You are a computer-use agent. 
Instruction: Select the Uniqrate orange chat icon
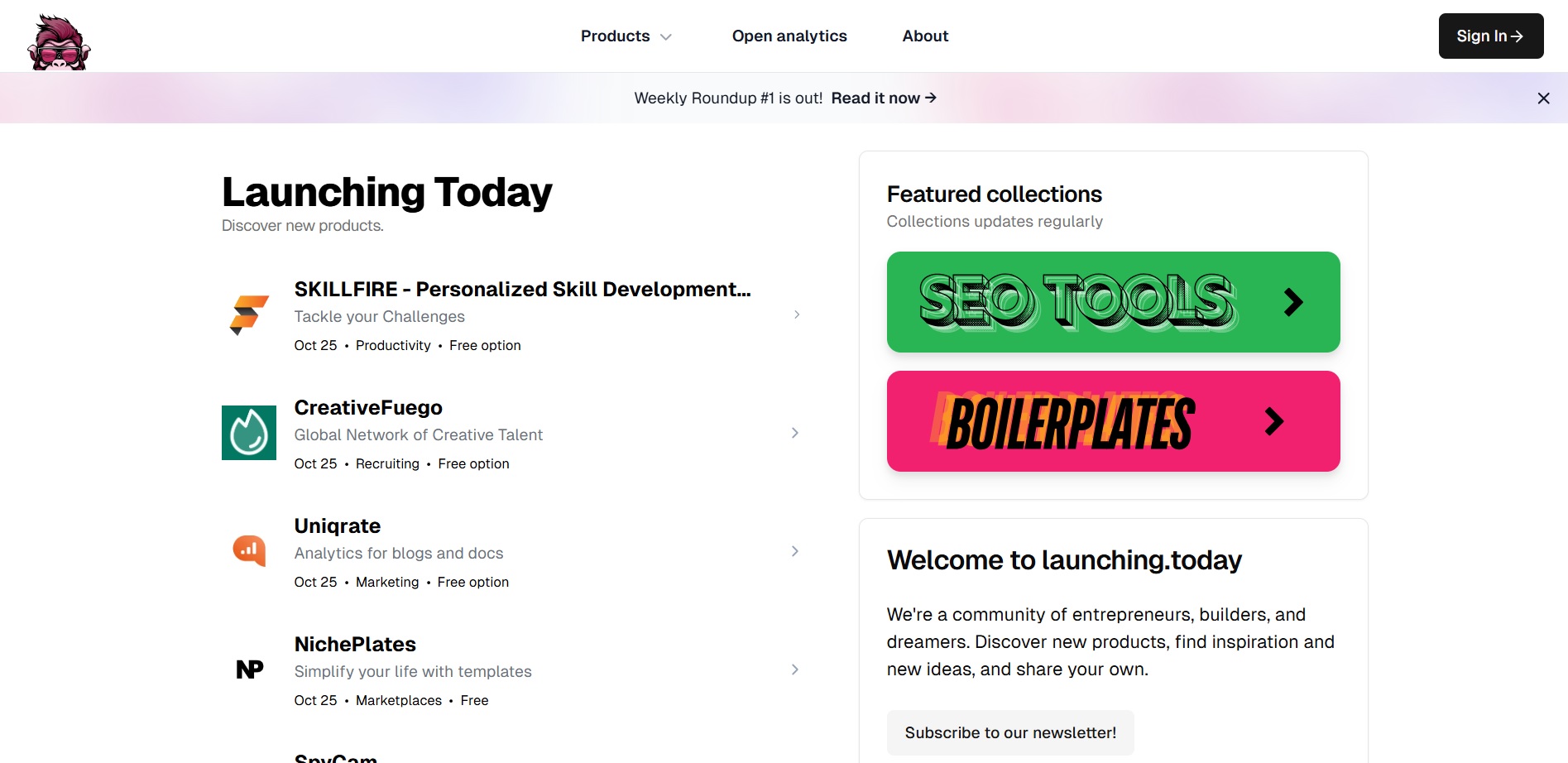249,550
